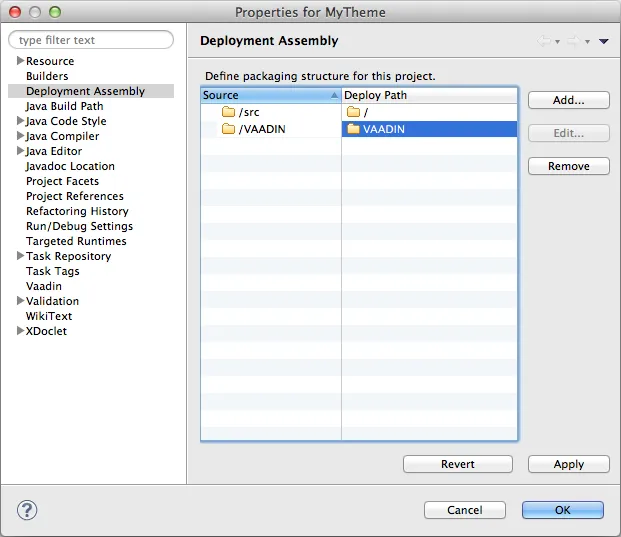Open the Java Build Path page

[65, 106]
